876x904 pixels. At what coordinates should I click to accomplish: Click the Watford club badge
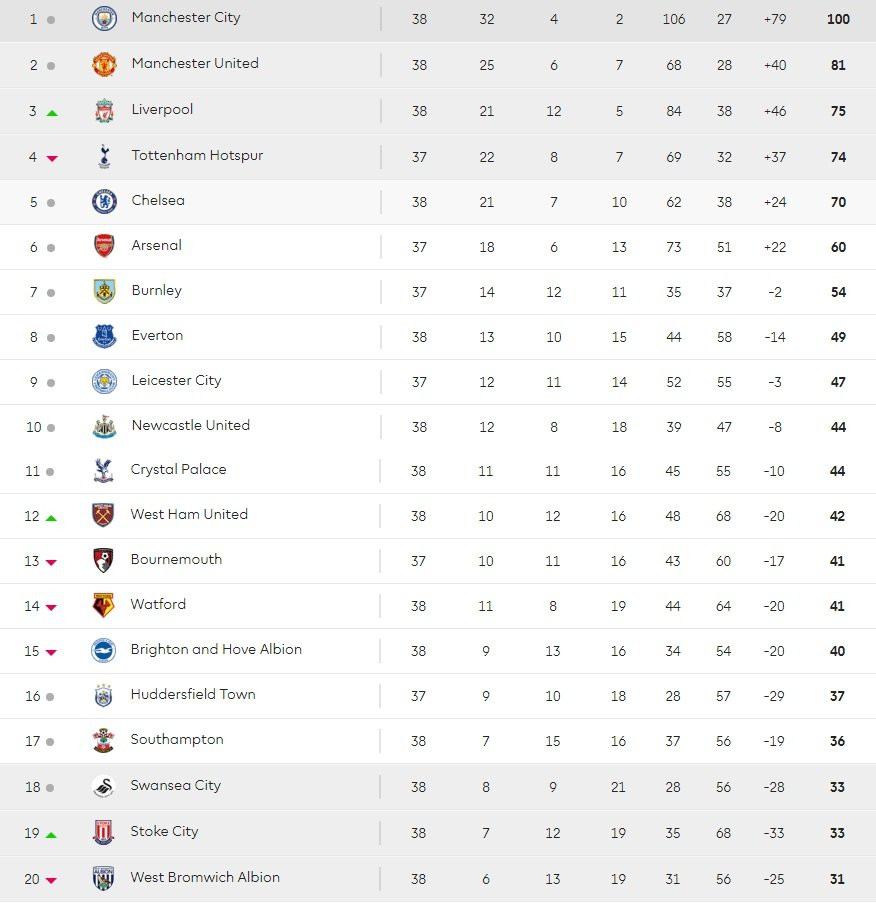point(104,605)
